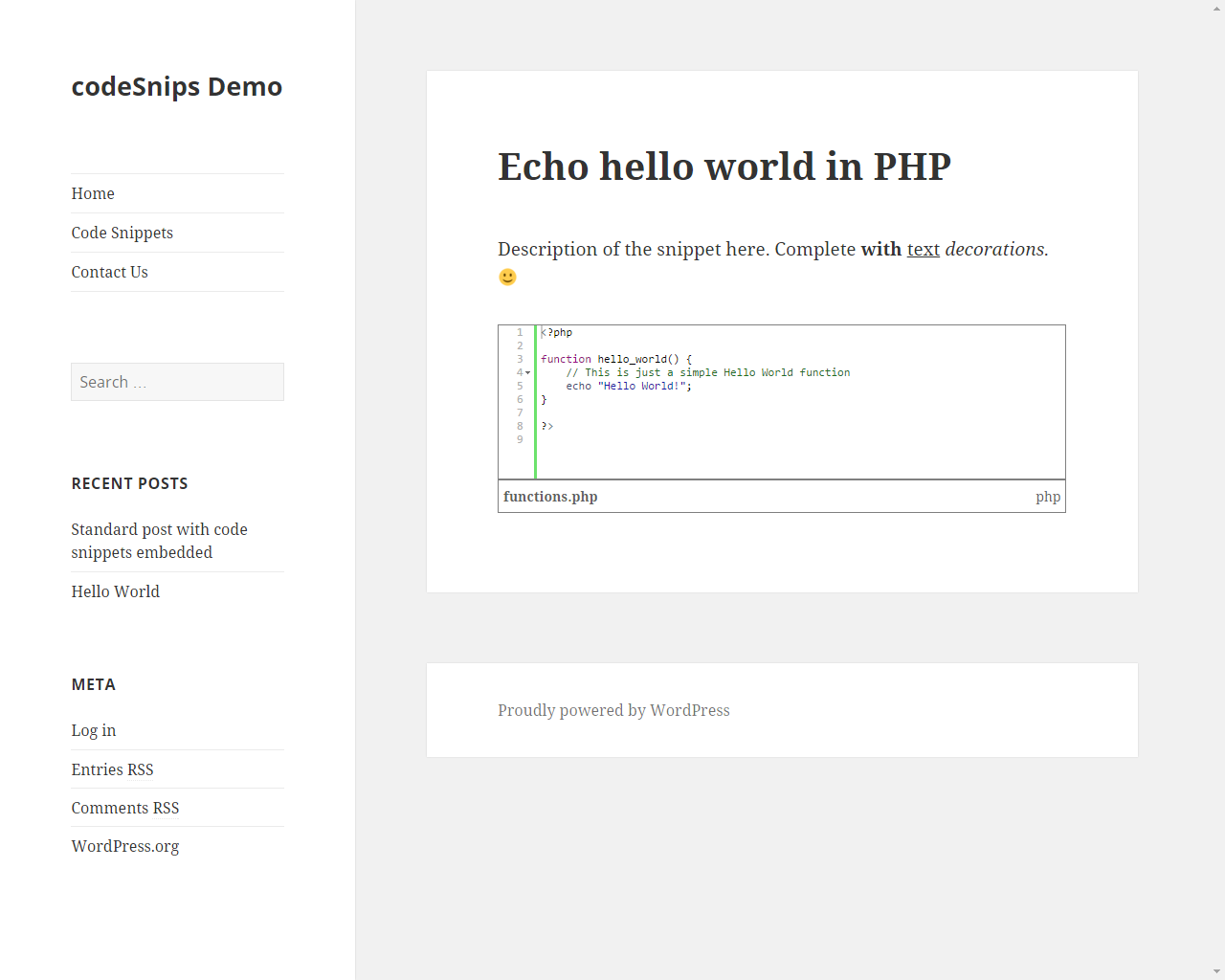Image resolution: width=1225 pixels, height=980 pixels.
Task: Open the Code Snippets menu item
Action: click(122, 233)
